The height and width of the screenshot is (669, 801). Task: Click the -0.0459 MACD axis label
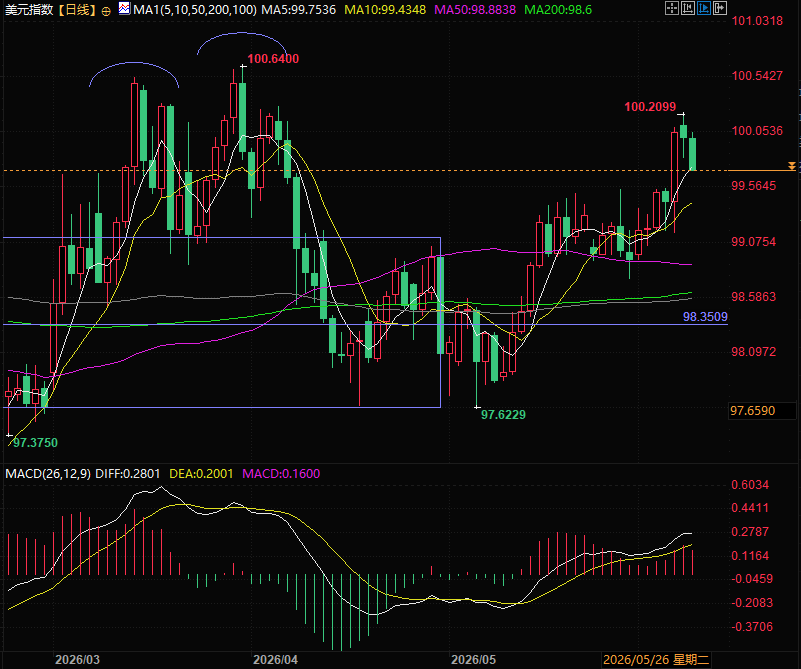click(x=752, y=579)
